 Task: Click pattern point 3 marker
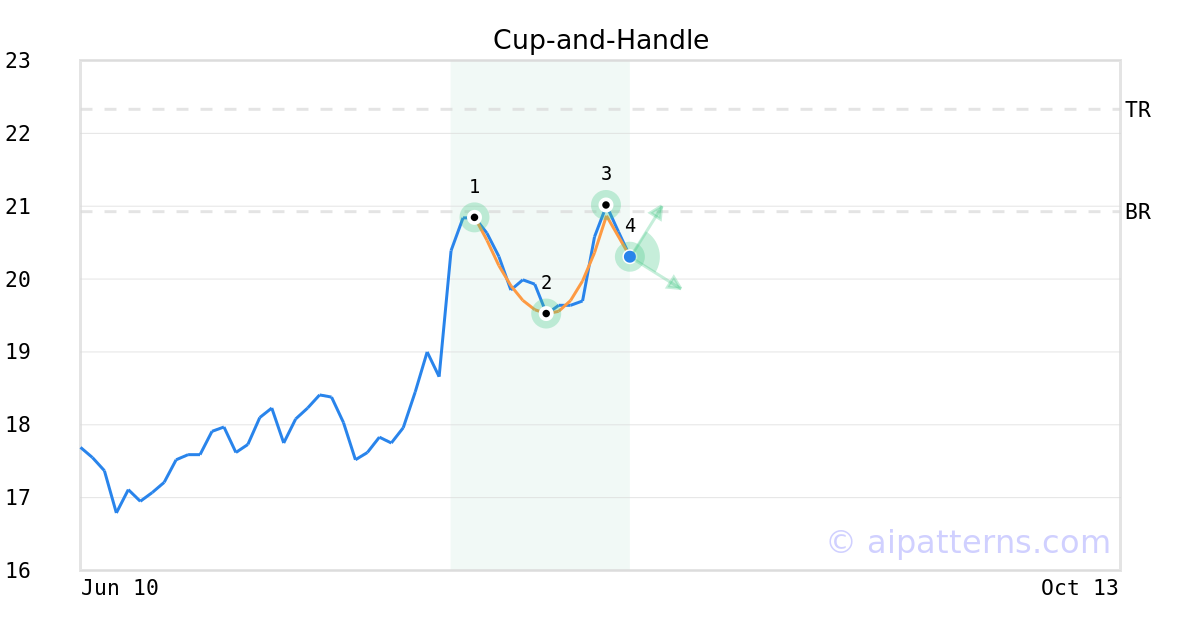tap(606, 205)
